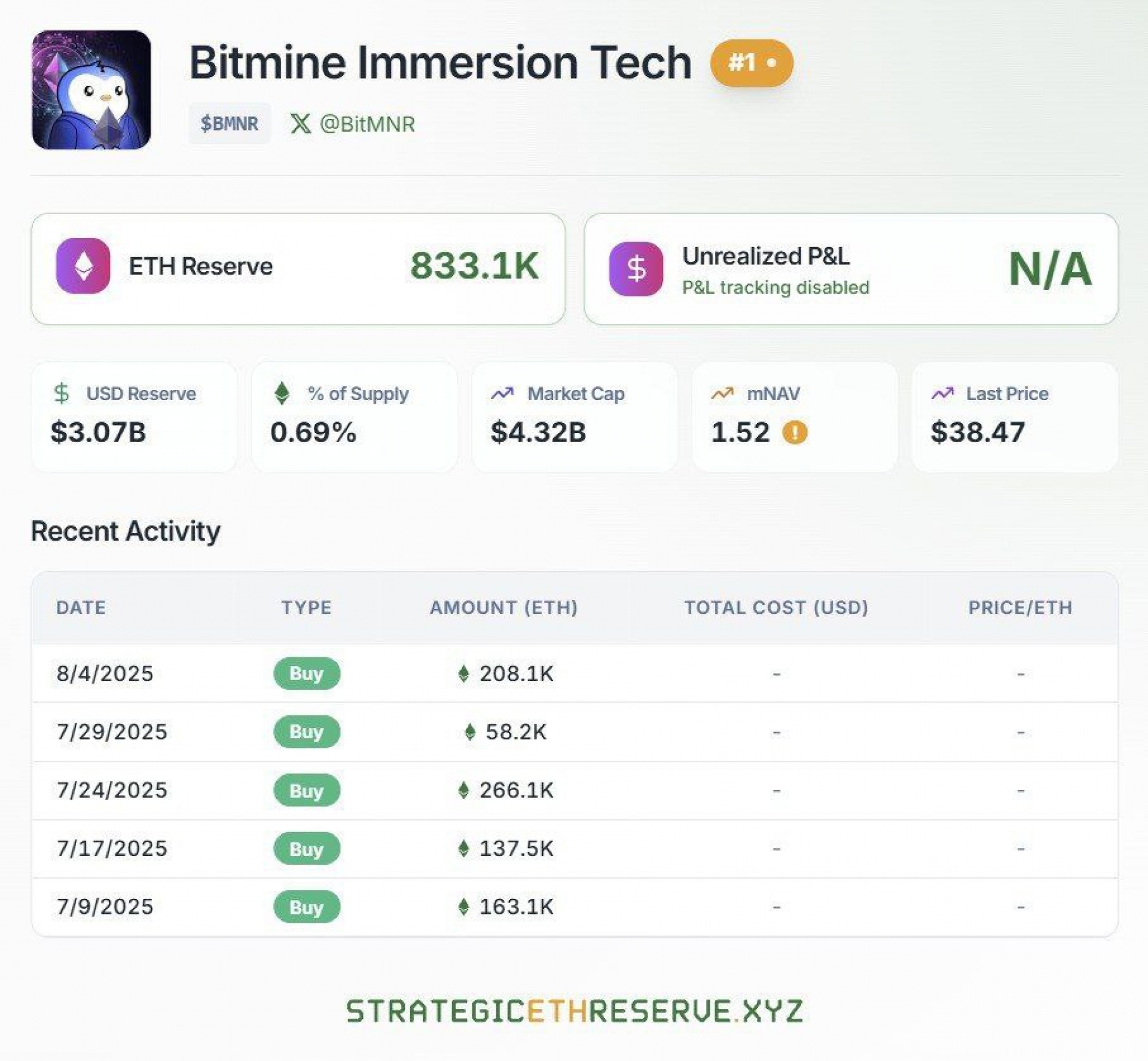Click the % of Supply Ethereum icon
This screenshot has height=1061, width=1148.
click(x=282, y=394)
